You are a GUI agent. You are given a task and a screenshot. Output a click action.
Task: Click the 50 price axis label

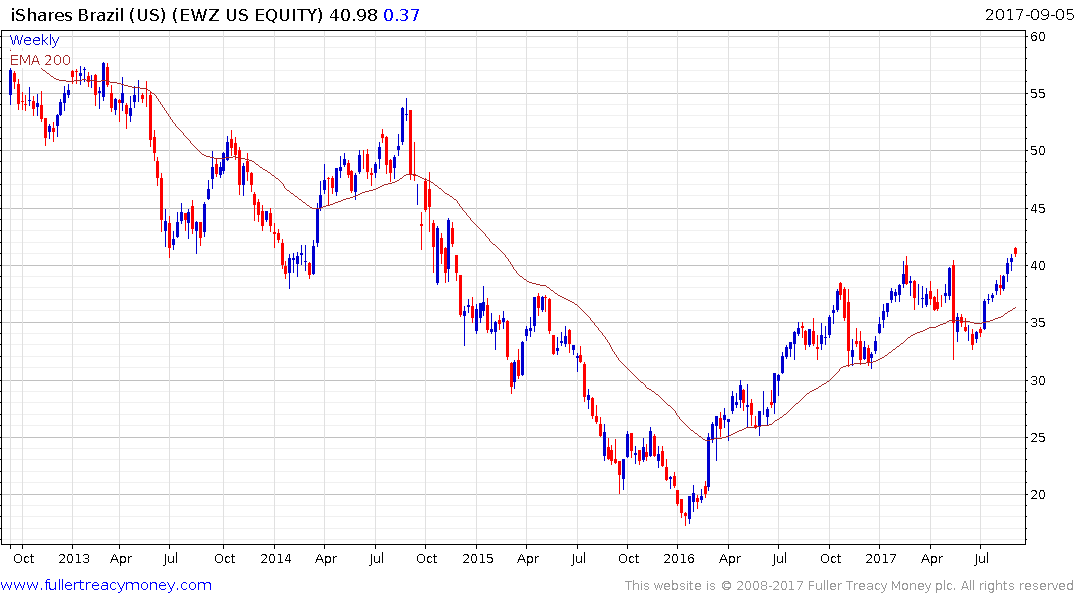click(x=1037, y=151)
